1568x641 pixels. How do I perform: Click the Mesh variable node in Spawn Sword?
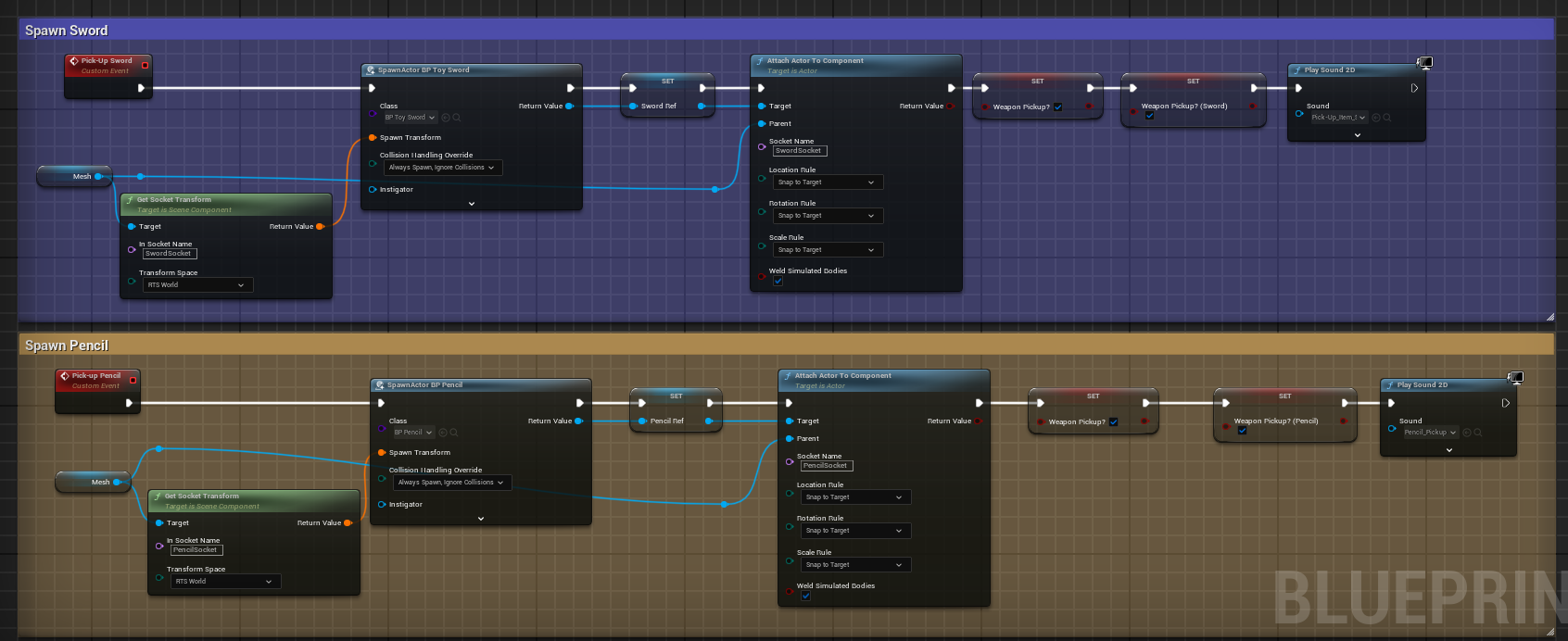click(74, 176)
